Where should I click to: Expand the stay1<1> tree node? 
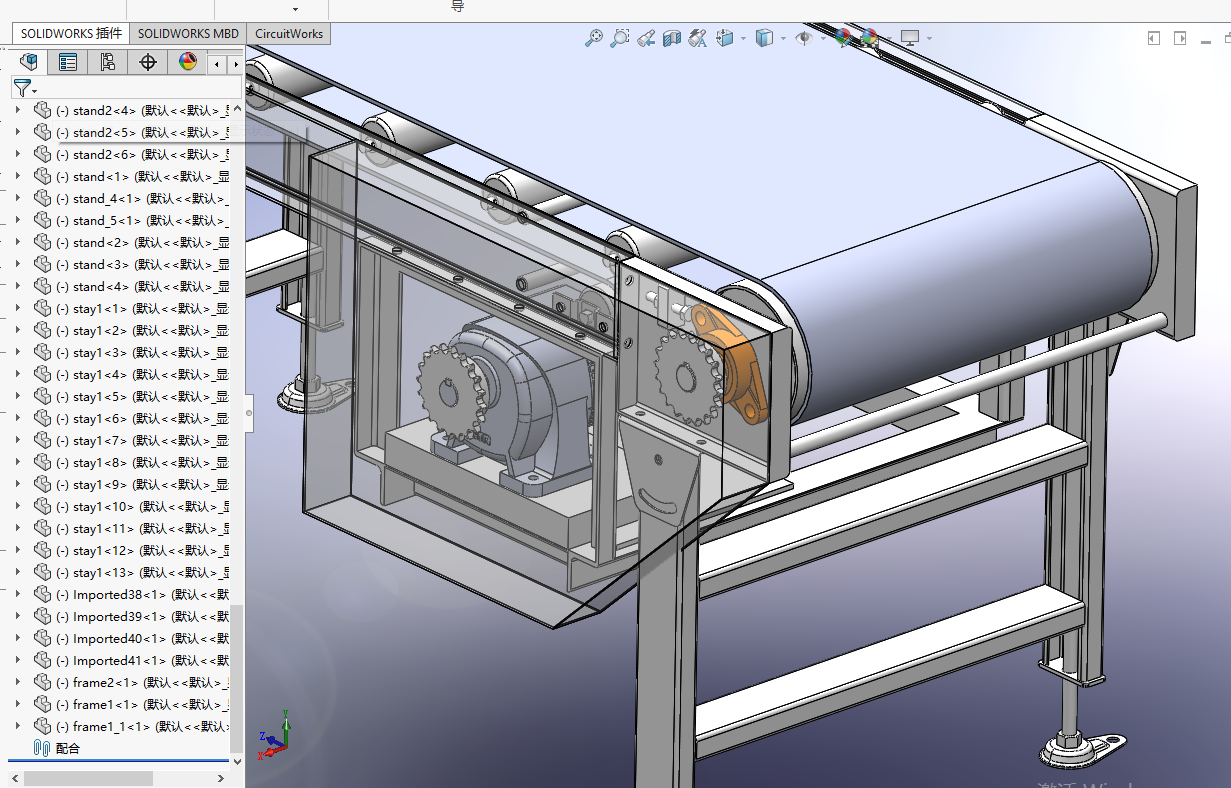click(17, 308)
